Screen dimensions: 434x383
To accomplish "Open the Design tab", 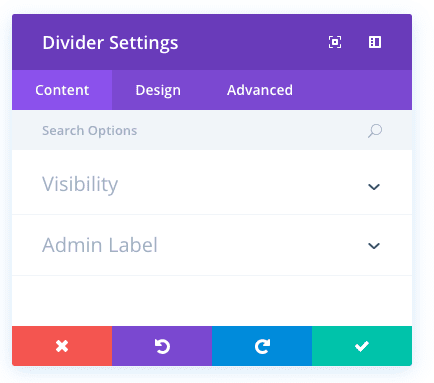I will tap(158, 90).
